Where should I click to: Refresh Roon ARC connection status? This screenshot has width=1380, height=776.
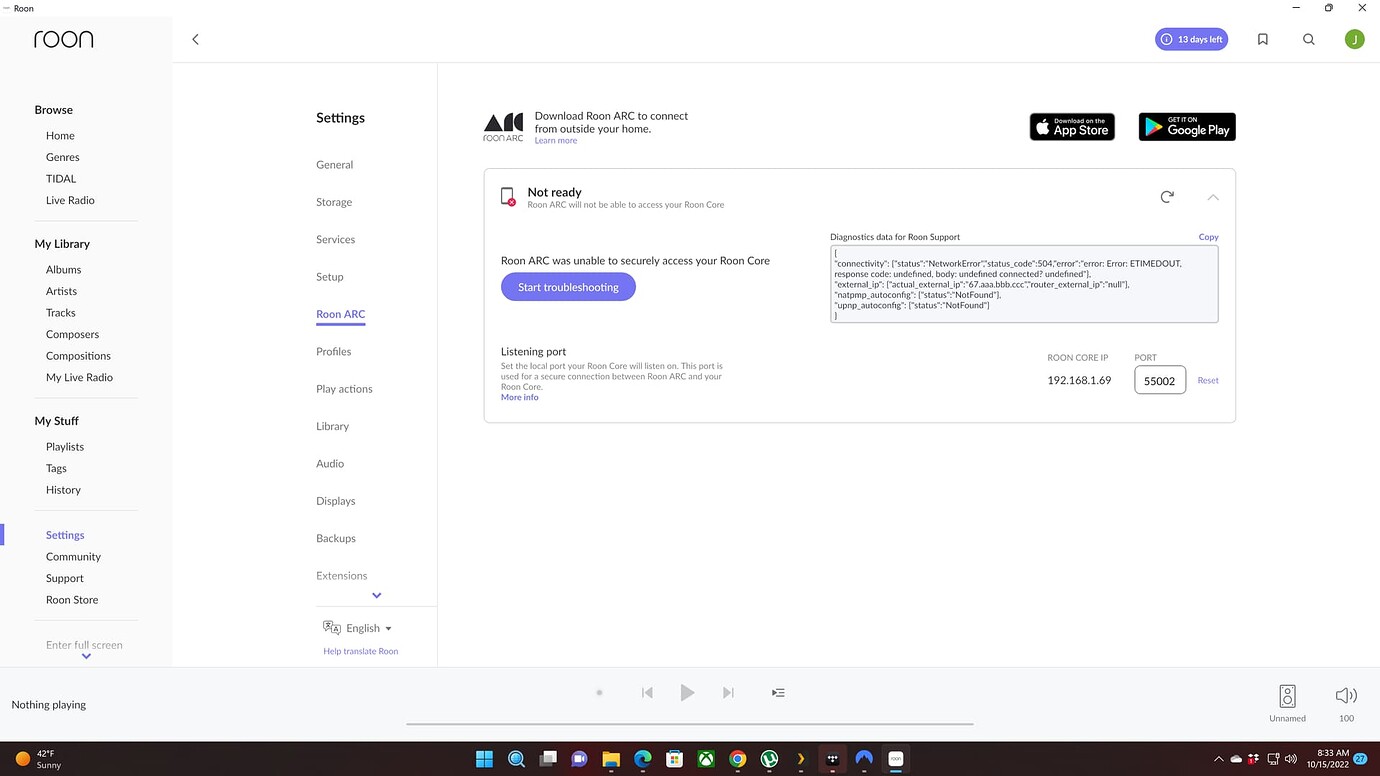pyautogui.click(x=1167, y=197)
